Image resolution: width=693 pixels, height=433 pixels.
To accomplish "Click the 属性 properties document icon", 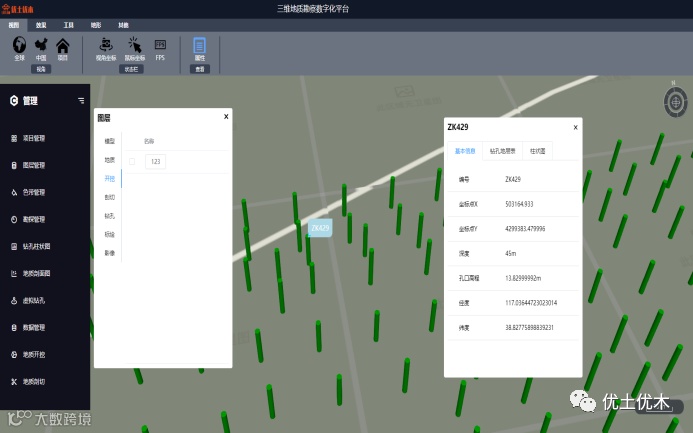I will click(x=200, y=45).
